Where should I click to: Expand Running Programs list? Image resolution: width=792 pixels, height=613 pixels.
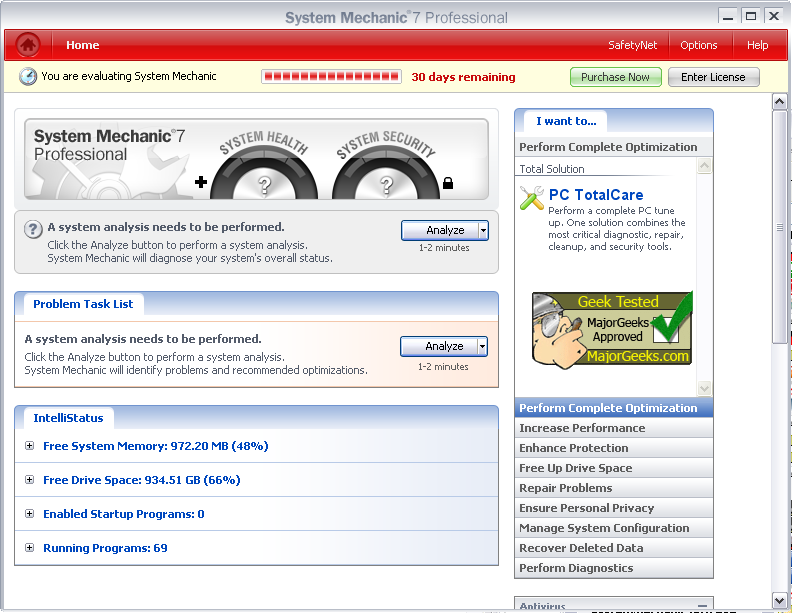pos(30,548)
